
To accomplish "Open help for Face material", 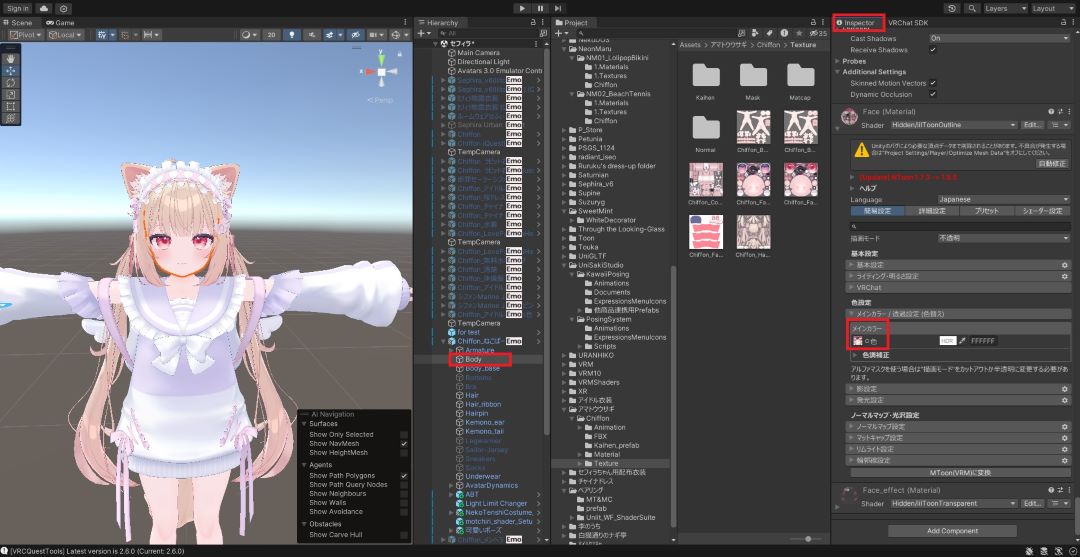I will (1051, 111).
